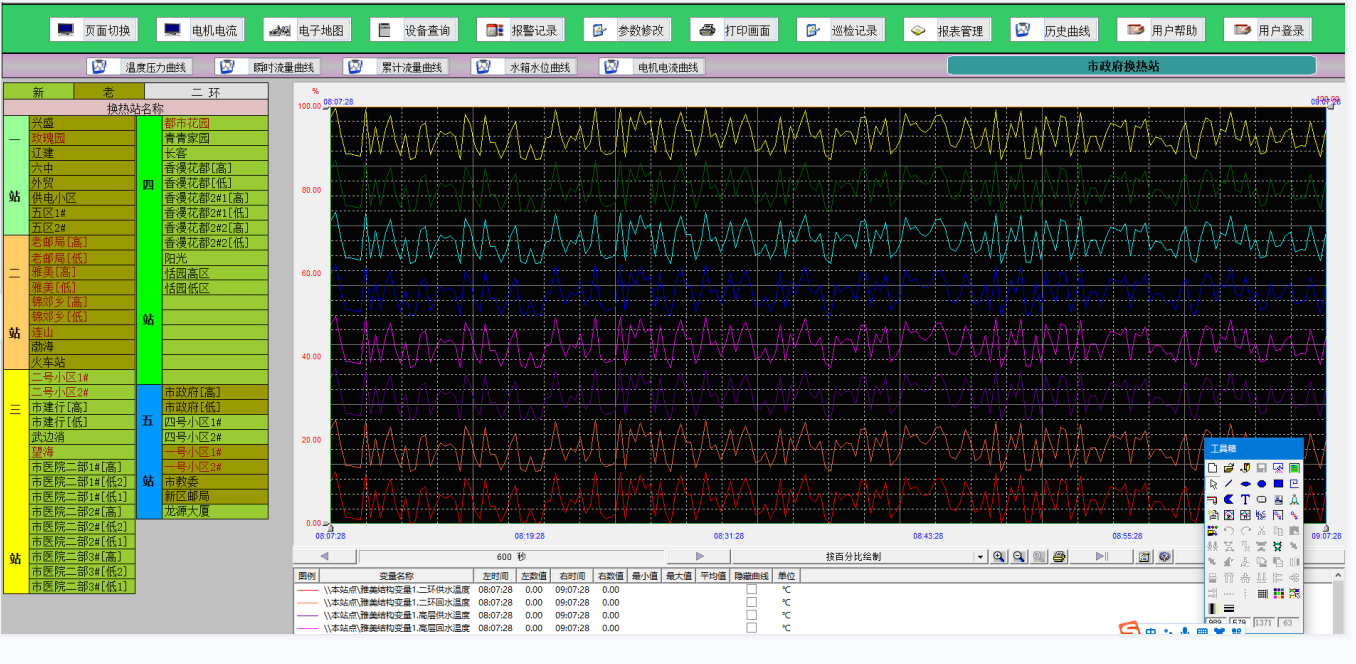Switch to the 老 station tab

point(109,92)
